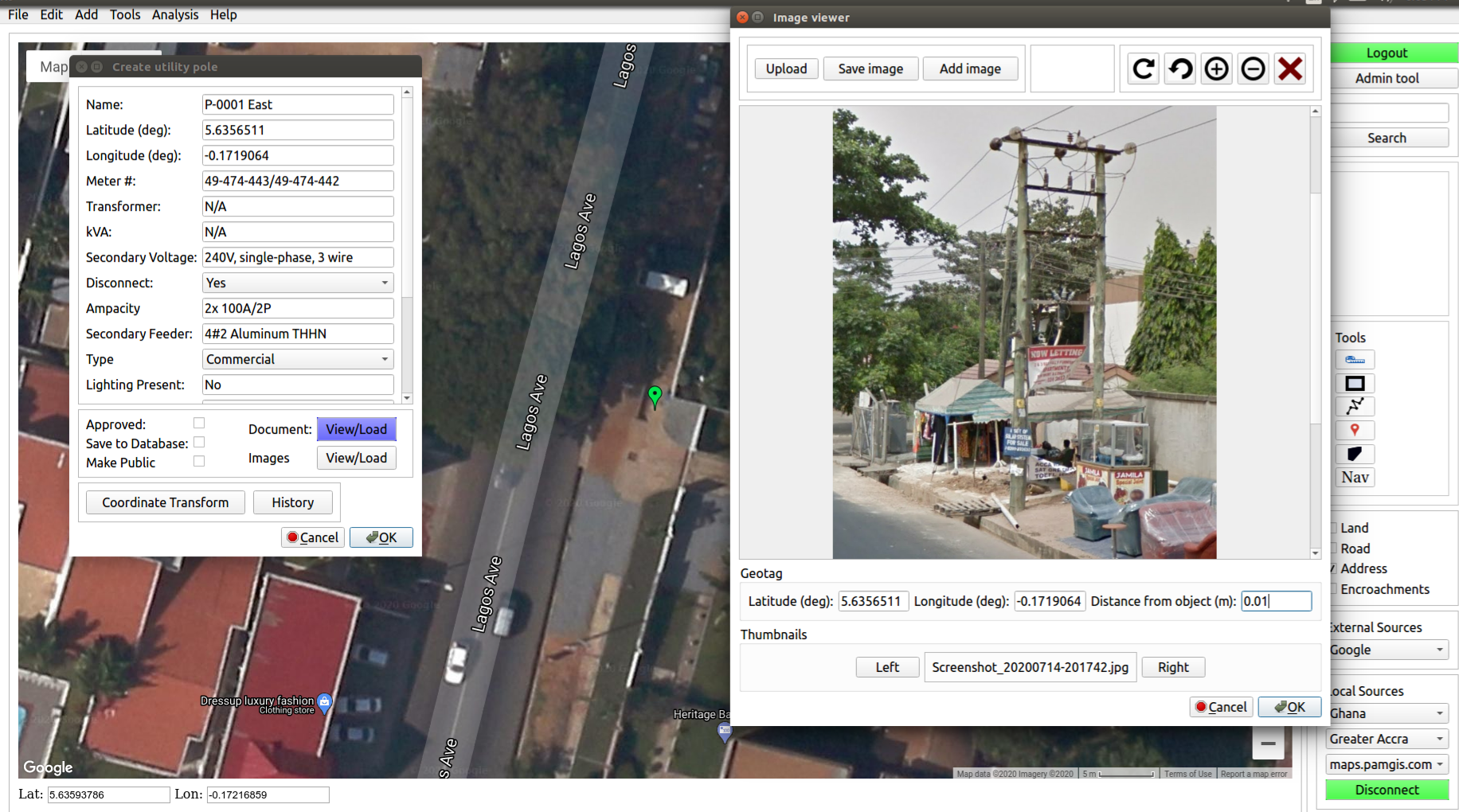
Task: Select the polyline drawing tool
Action: coord(1355,407)
